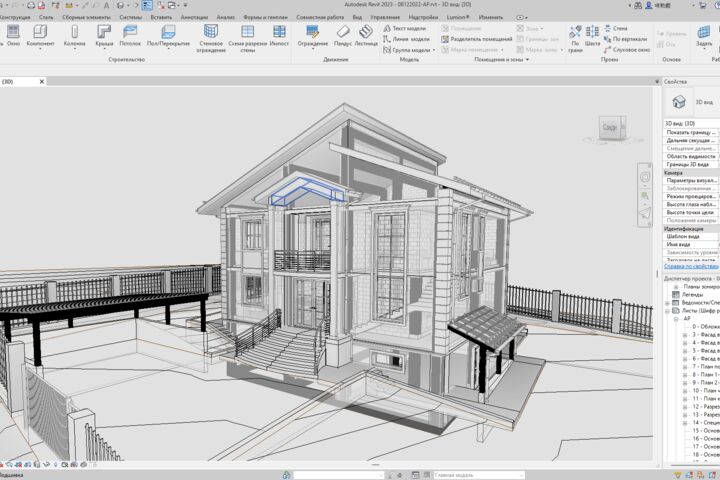Select the Линия модели tool
Image resolution: width=720 pixels, height=480 pixels.
point(406,39)
